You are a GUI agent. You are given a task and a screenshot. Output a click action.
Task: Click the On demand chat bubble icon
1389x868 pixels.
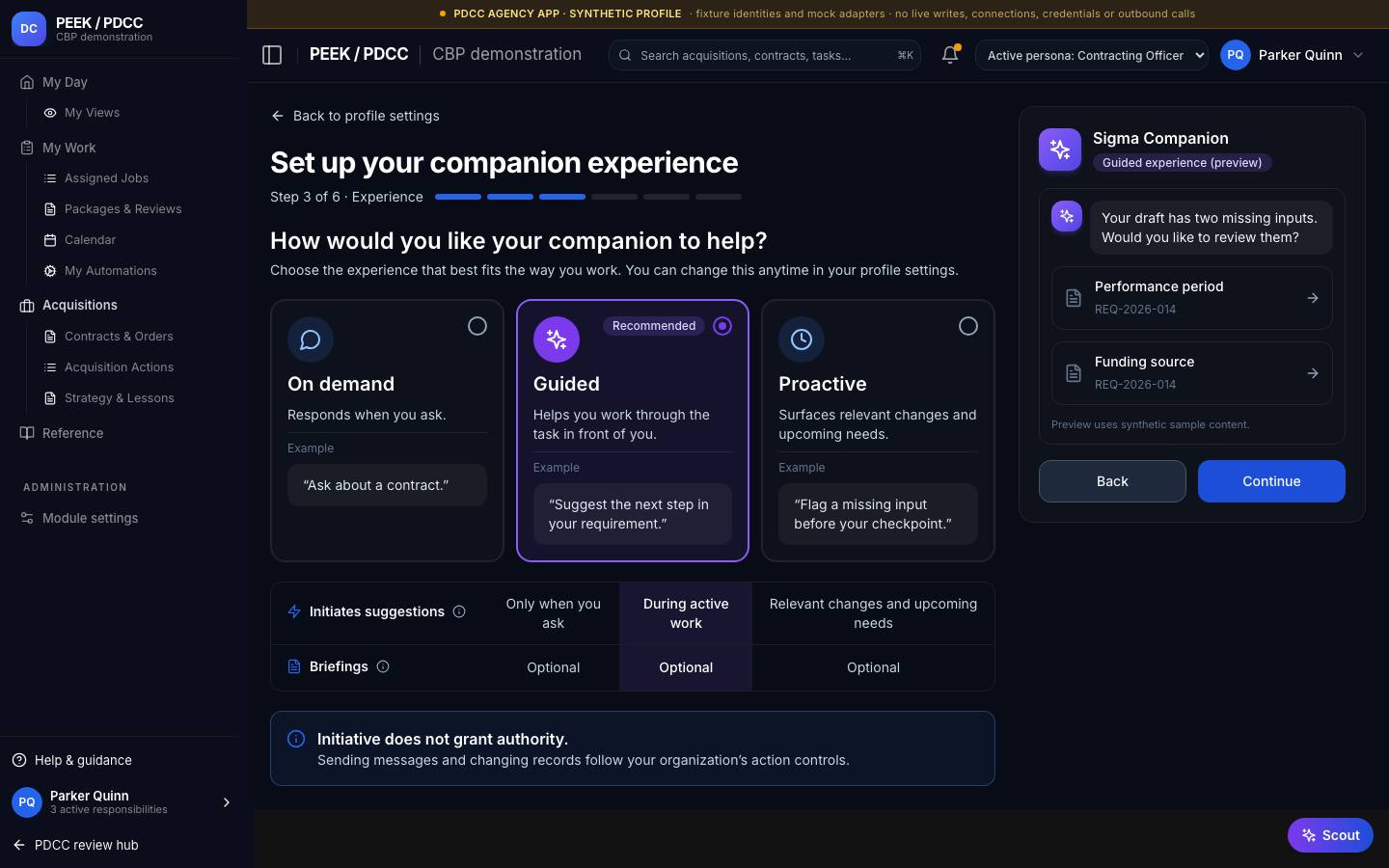[x=311, y=339]
